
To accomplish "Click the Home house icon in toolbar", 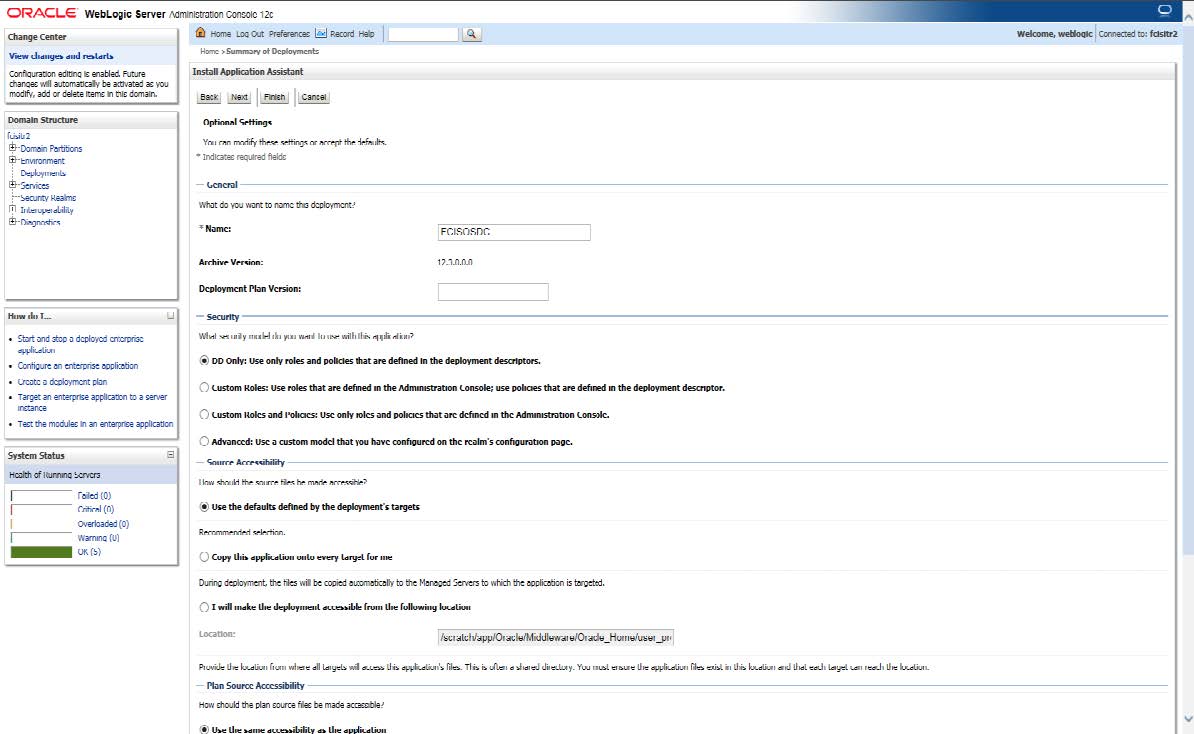I will pos(200,33).
